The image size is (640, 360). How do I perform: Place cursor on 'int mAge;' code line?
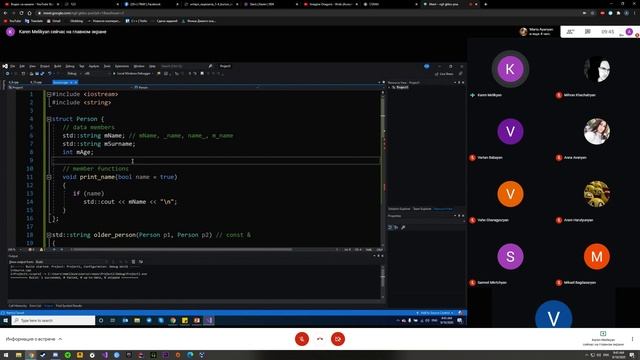point(78,152)
